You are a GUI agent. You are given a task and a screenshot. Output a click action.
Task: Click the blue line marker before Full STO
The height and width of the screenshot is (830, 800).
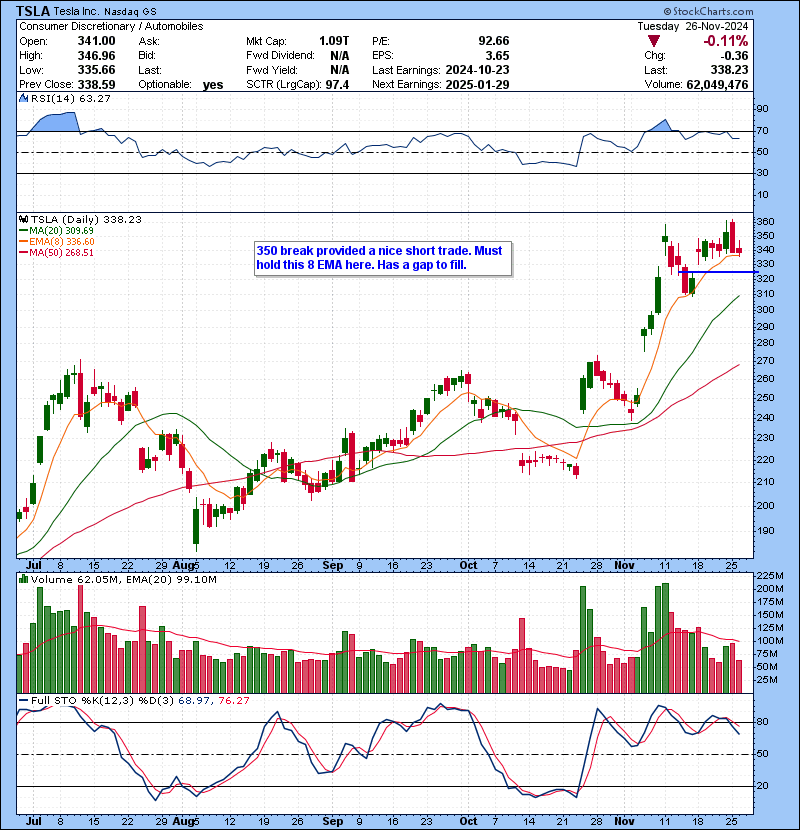point(23,700)
